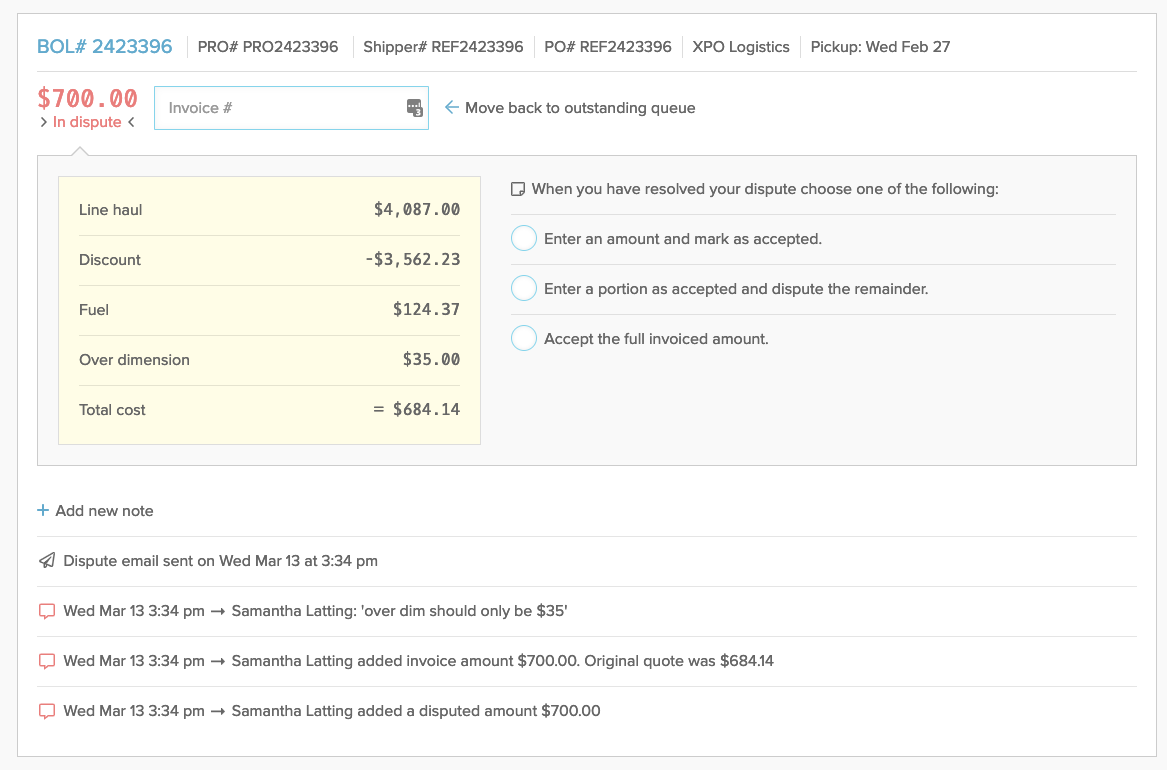
Task: Click the paper-plane dispute email icon
Action: point(47,560)
